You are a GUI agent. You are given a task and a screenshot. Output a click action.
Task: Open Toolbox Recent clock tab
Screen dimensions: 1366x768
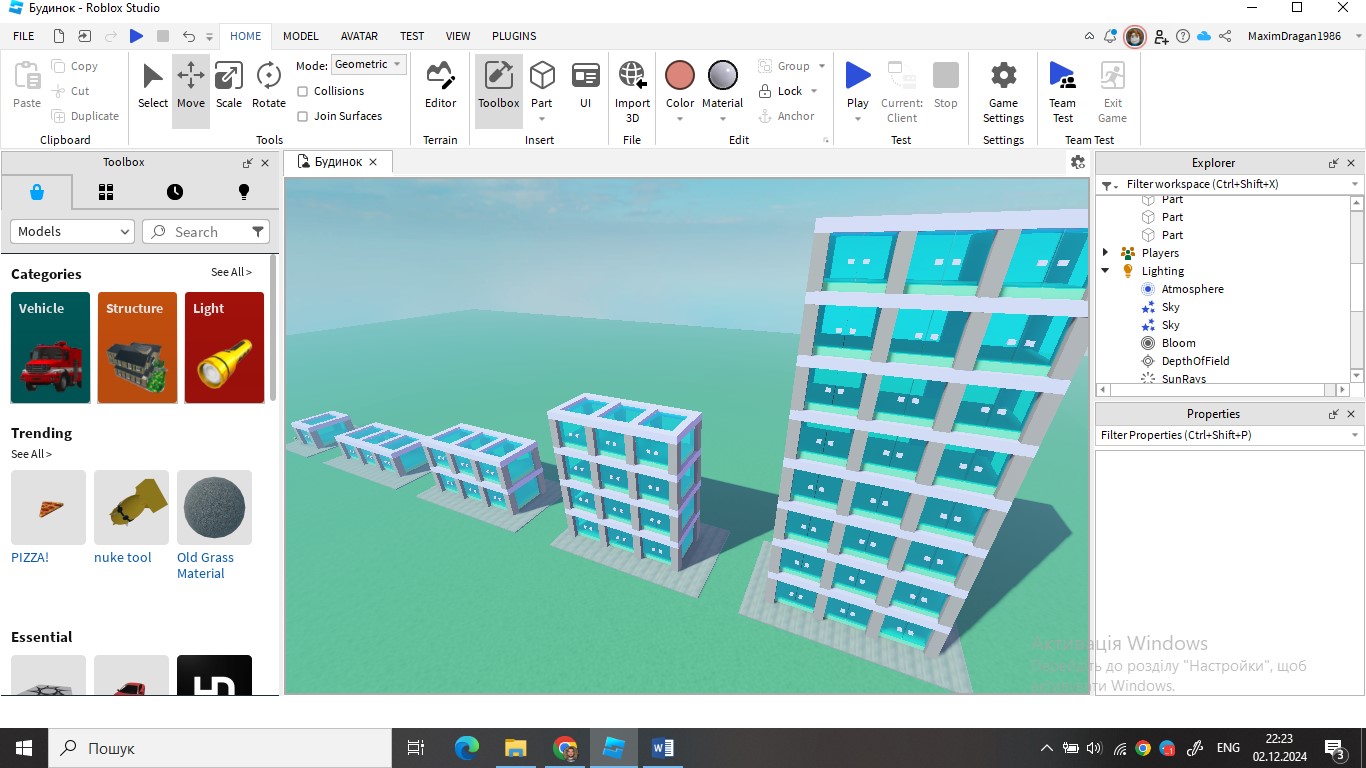tap(175, 192)
